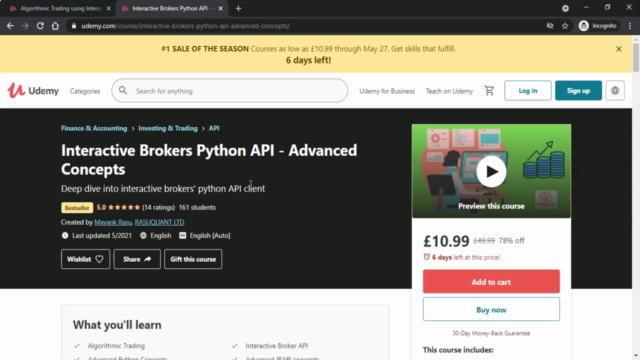Click the 'Interactive Broker API' list item
Viewport: 640px width, 360px height.
277,346
